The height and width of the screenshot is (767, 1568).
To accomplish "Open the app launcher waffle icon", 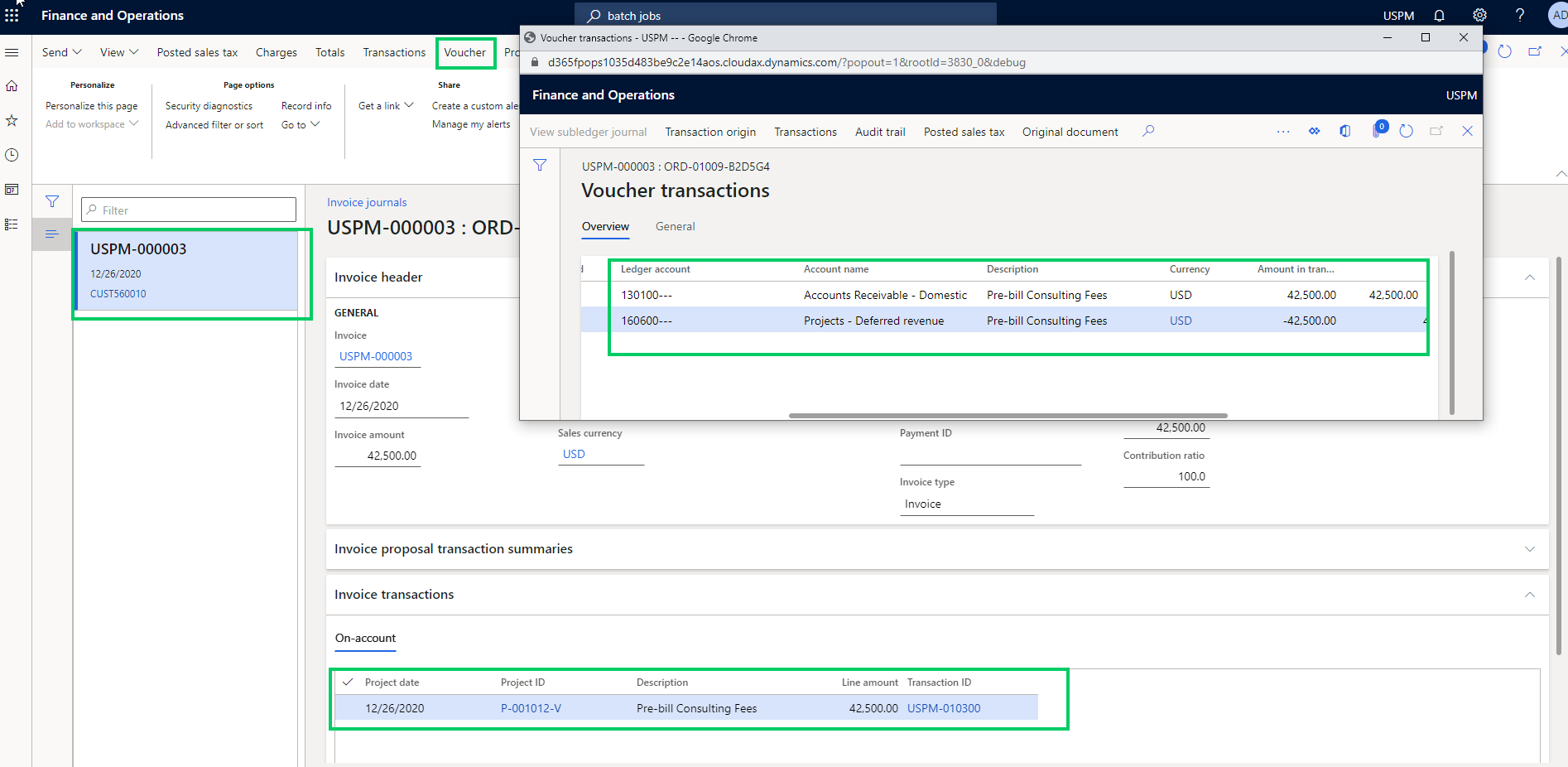I will (12, 16).
